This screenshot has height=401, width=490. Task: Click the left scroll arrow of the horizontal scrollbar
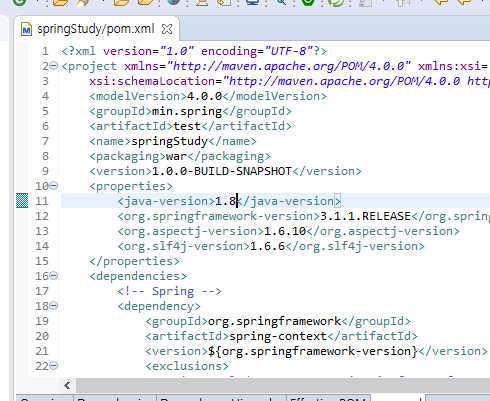tap(67, 386)
